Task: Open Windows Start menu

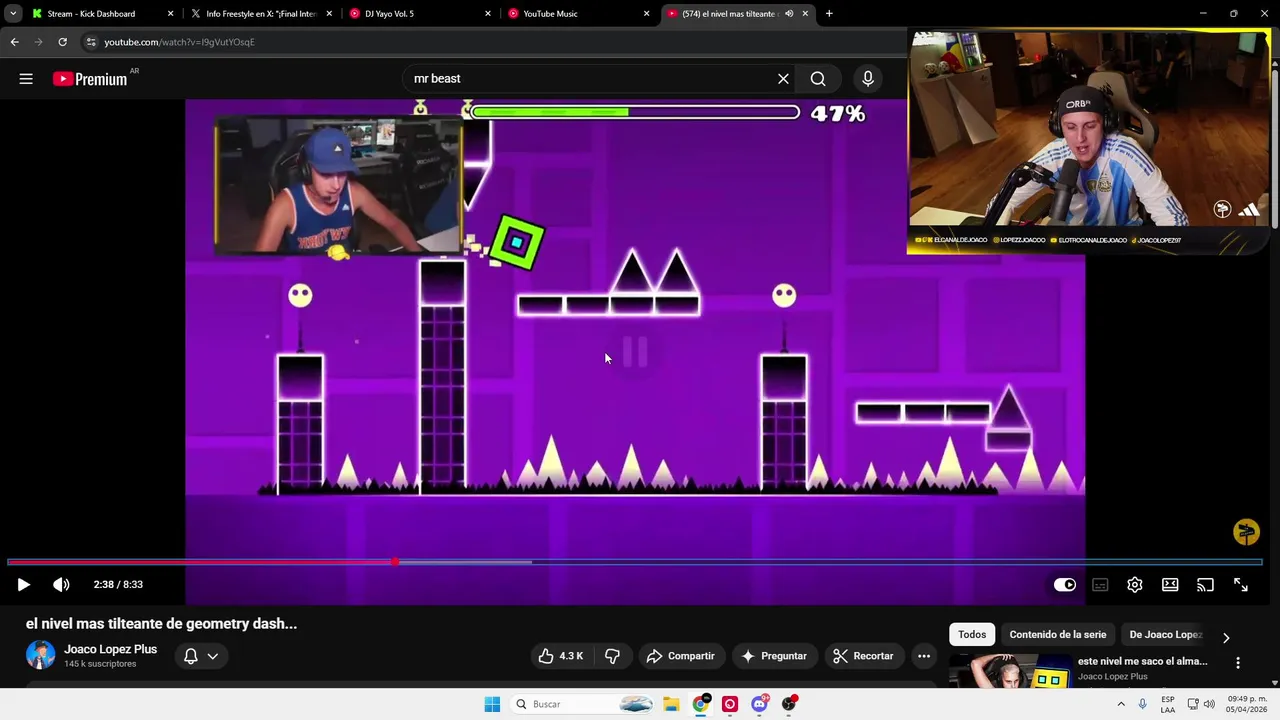Action: click(x=492, y=704)
